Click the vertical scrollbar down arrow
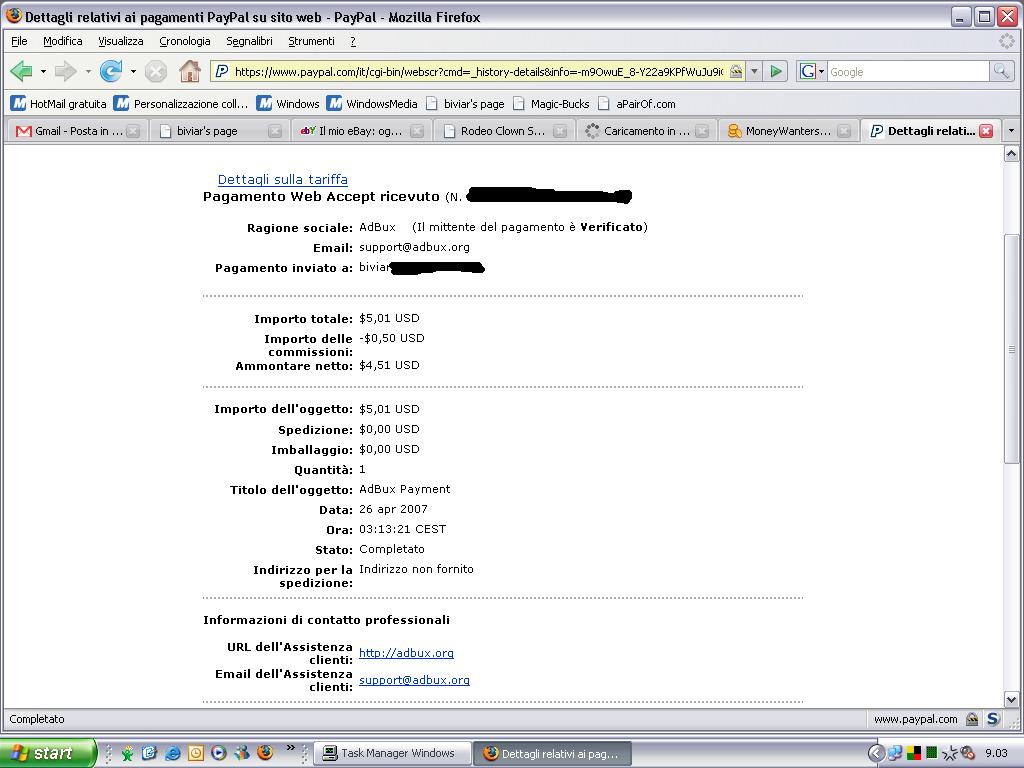The height and width of the screenshot is (768, 1024). pos(1011,699)
